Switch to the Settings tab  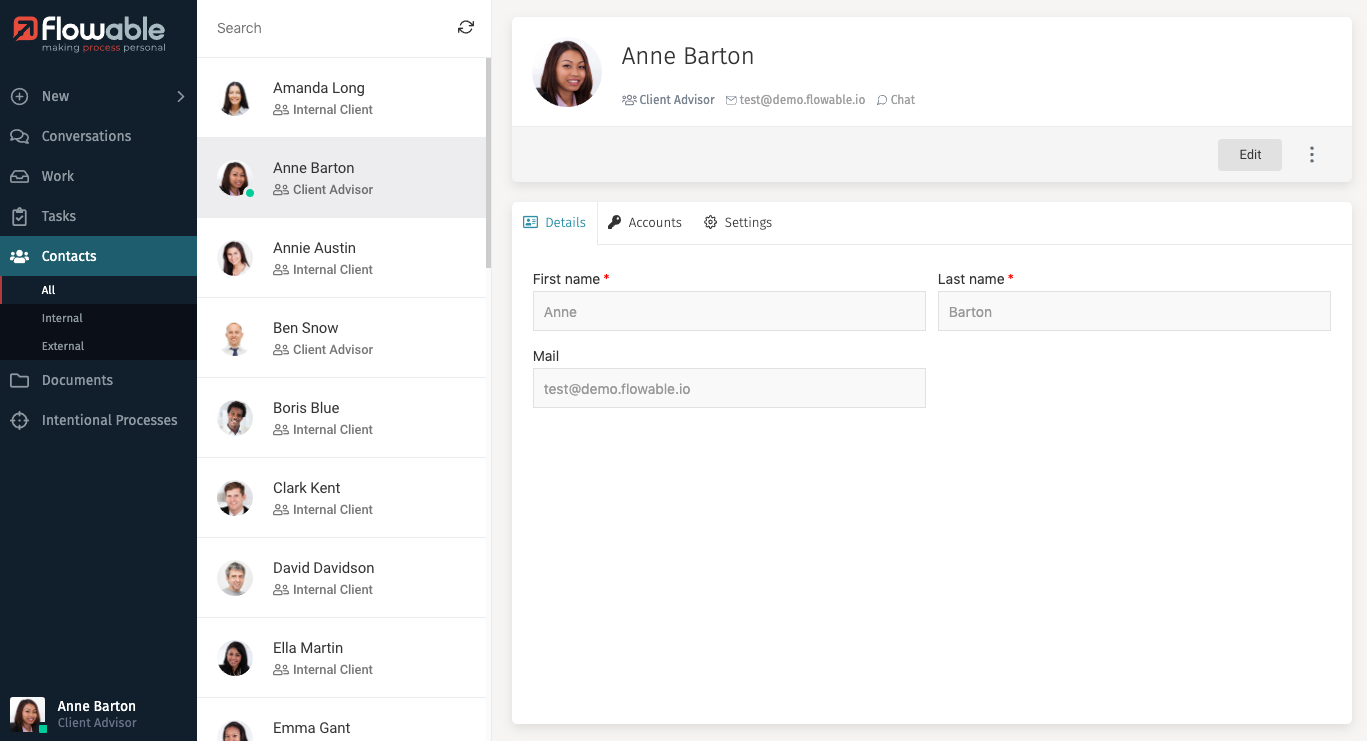pyautogui.click(x=738, y=223)
